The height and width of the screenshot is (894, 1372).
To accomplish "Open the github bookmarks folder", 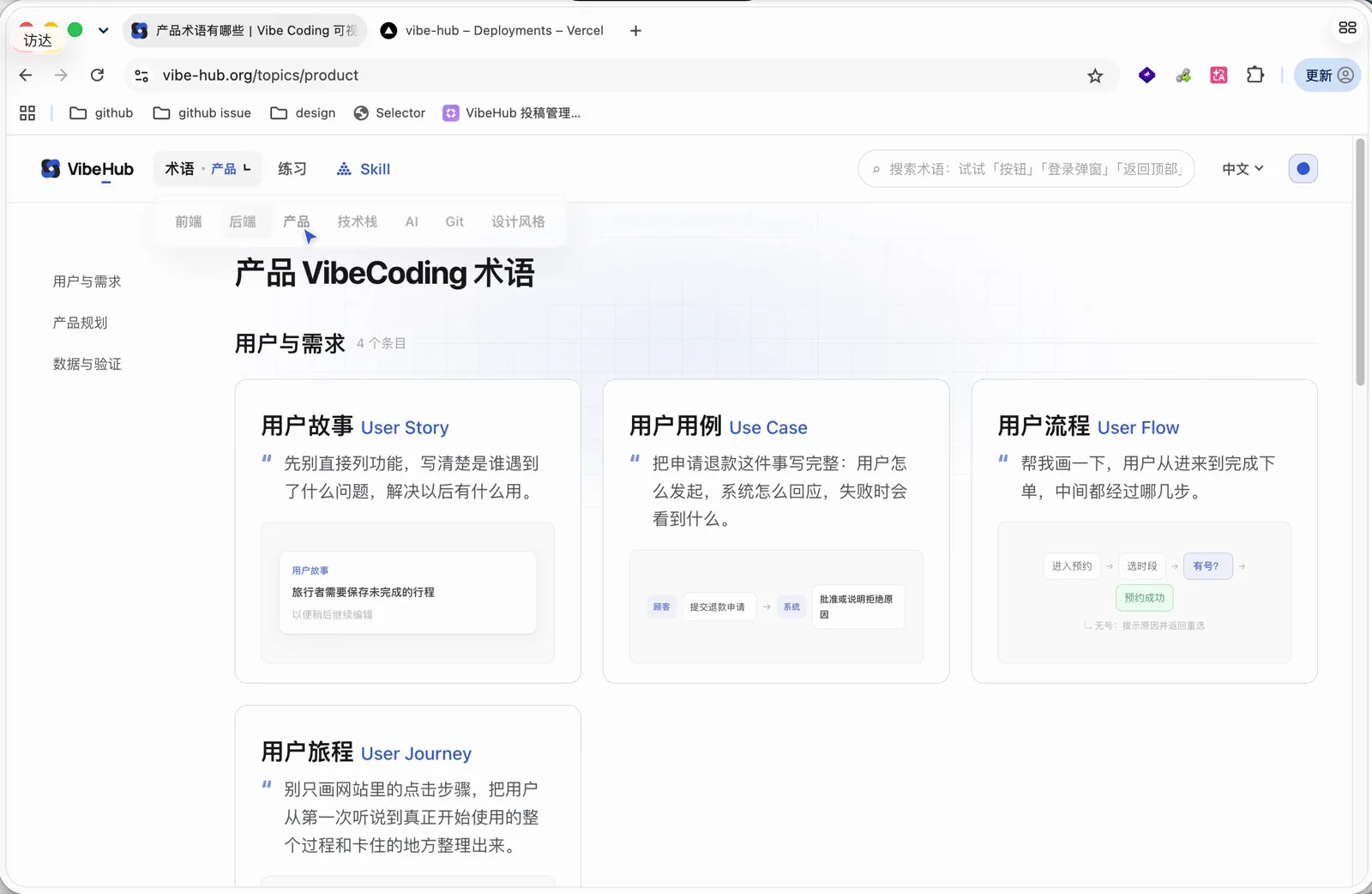I will coord(101,113).
